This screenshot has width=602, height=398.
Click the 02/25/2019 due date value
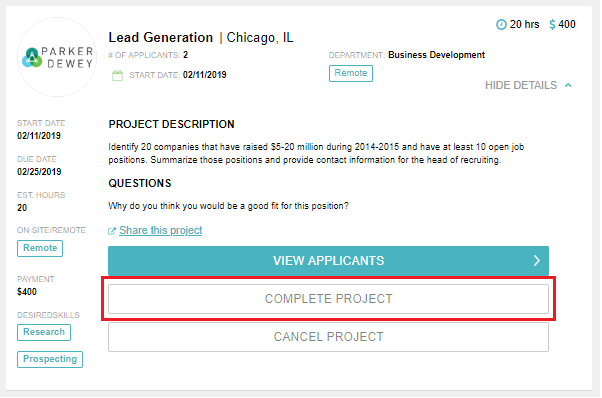point(39,172)
